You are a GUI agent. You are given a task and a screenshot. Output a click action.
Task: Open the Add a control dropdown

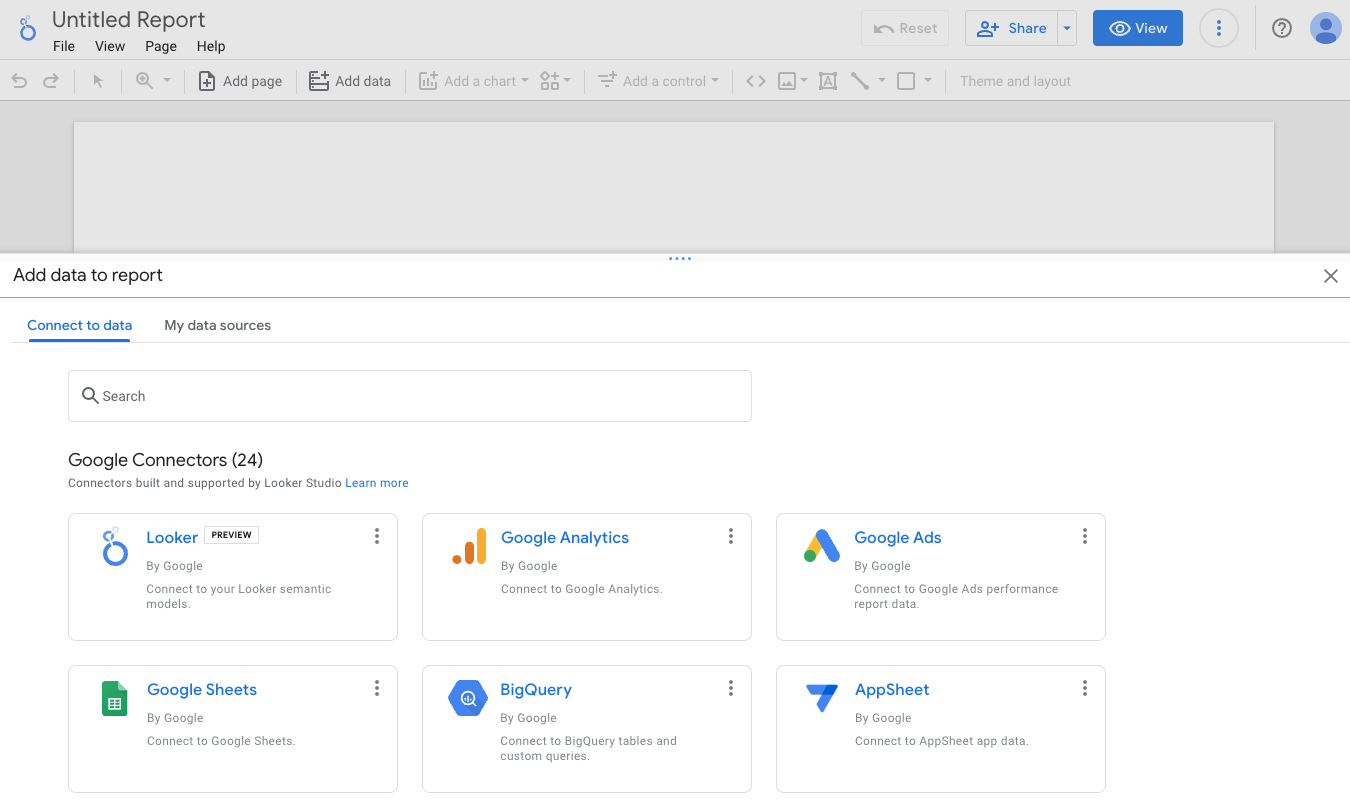point(658,81)
